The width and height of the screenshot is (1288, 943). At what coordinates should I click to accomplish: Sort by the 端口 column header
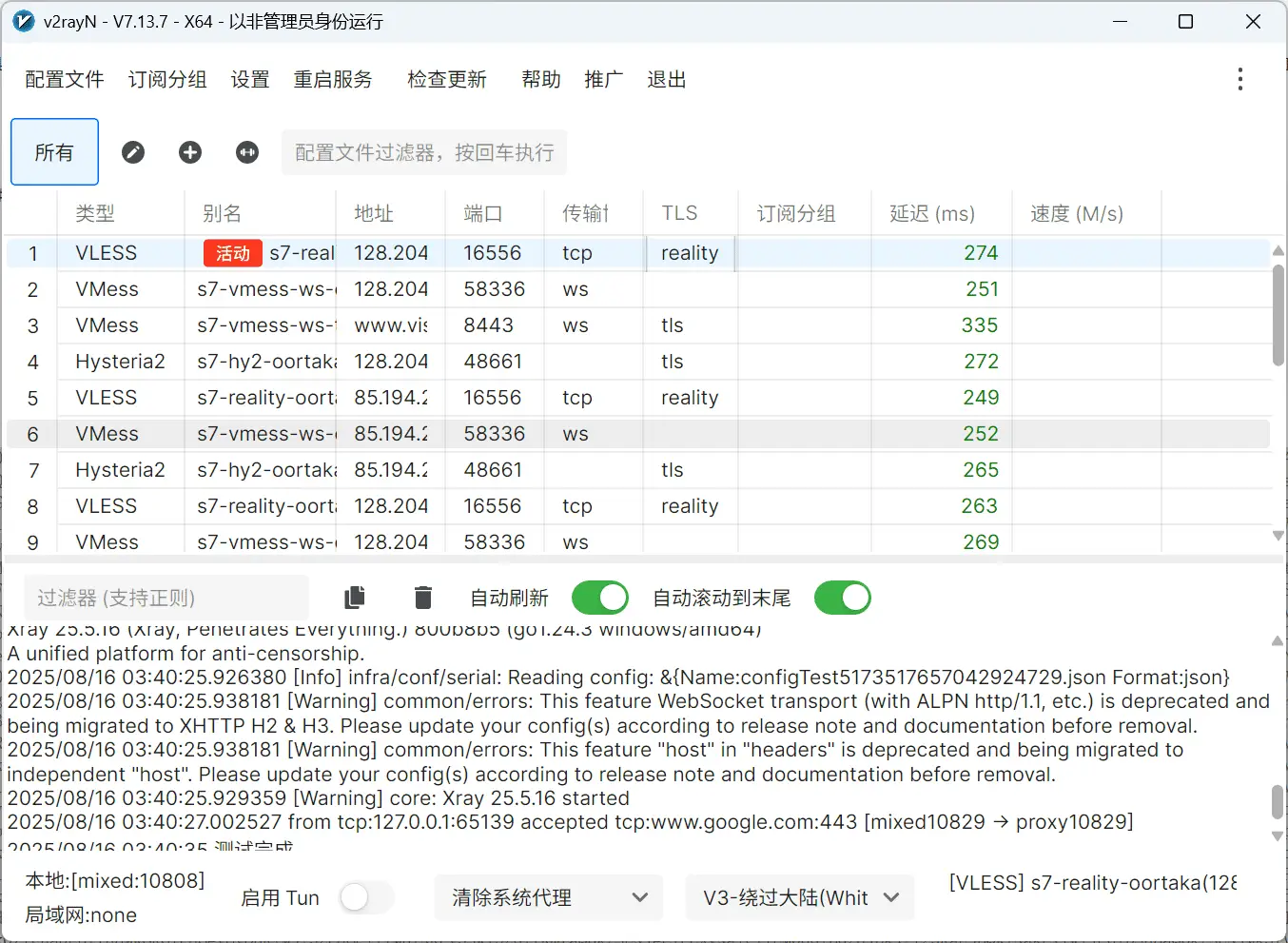click(495, 213)
